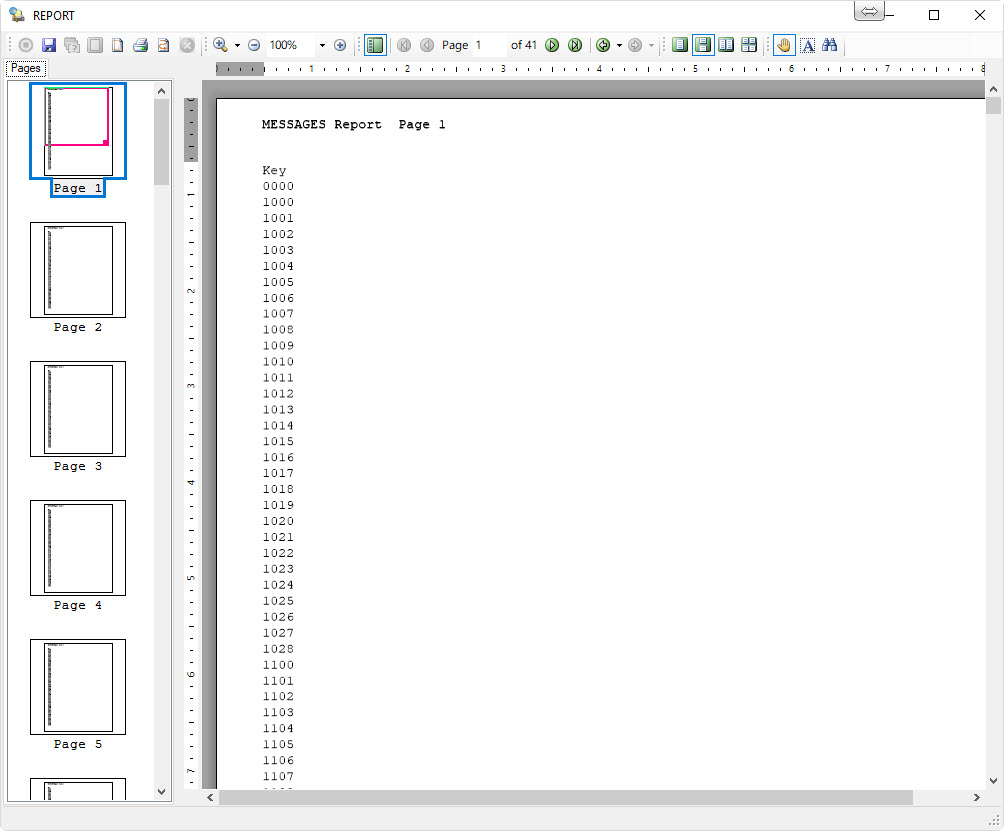
Task: Go to next page green icon
Action: [x=552, y=45]
